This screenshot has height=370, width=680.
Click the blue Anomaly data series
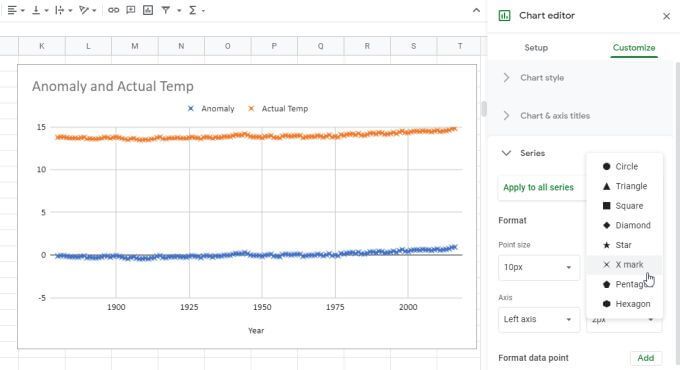[x=256, y=255]
